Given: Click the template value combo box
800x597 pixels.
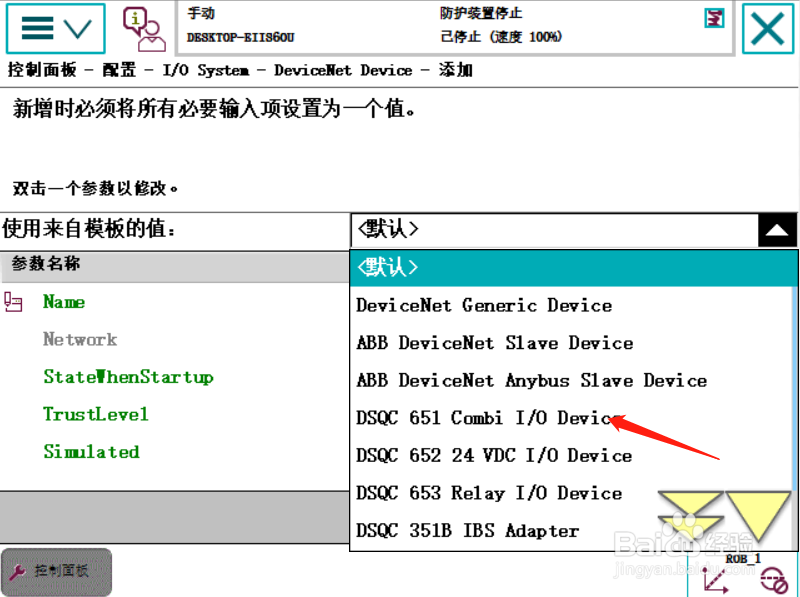Looking at the screenshot, I should tap(555, 230).
